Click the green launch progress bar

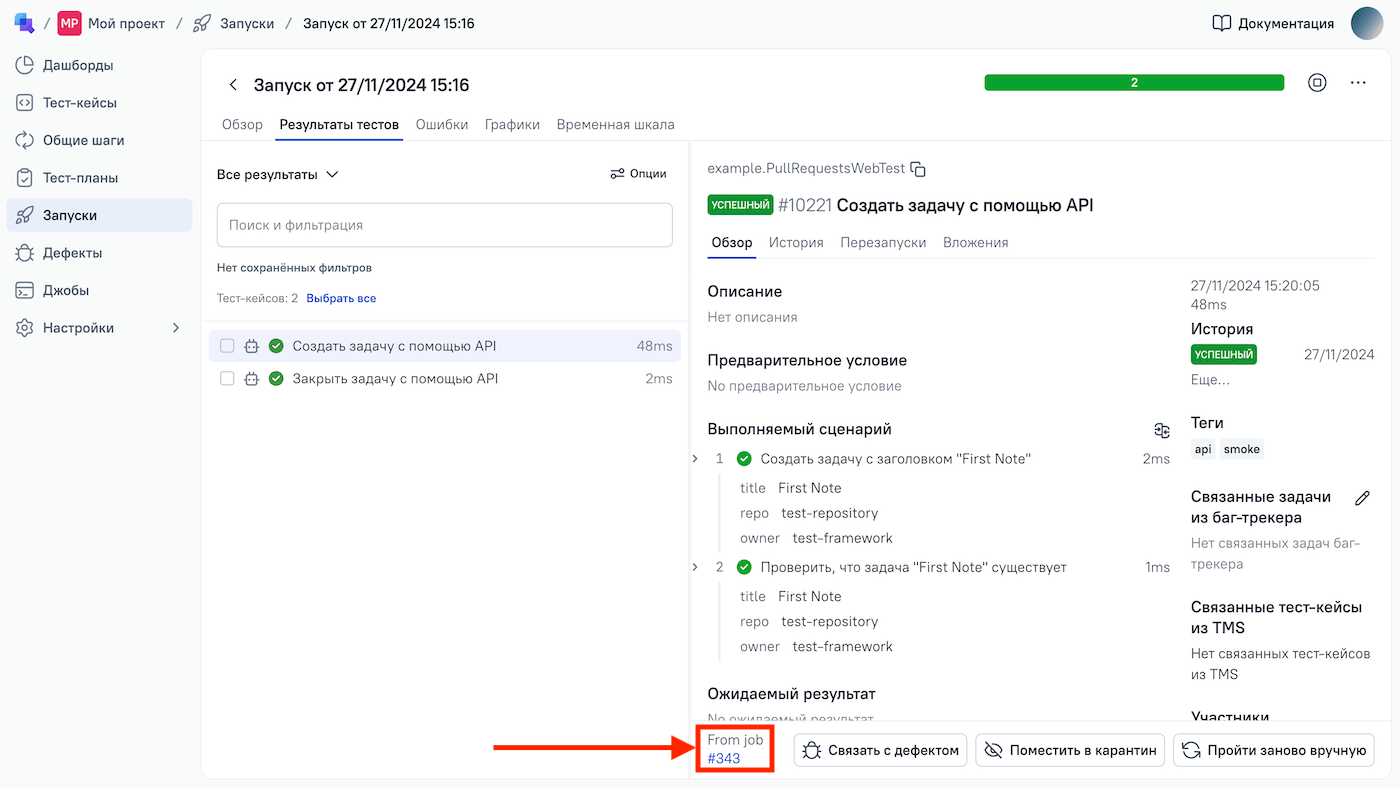pyautogui.click(x=1133, y=83)
